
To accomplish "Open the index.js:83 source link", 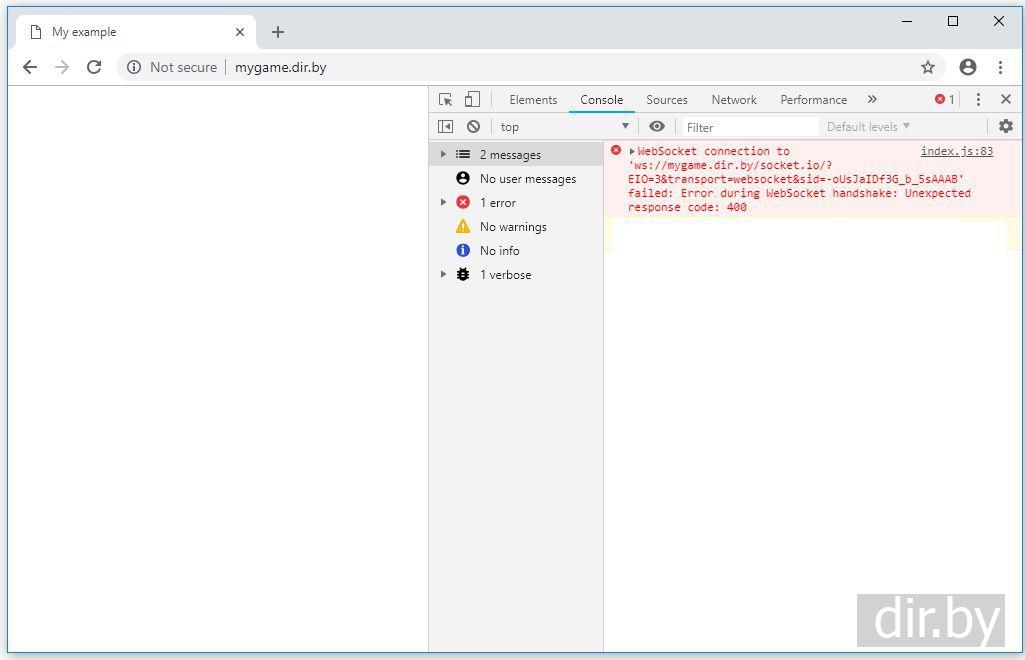I will [956, 152].
